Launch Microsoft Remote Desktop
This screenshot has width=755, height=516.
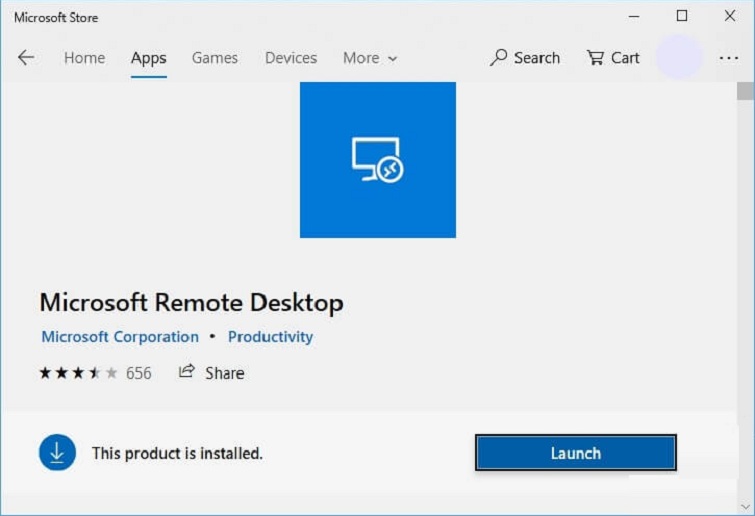point(575,452)
